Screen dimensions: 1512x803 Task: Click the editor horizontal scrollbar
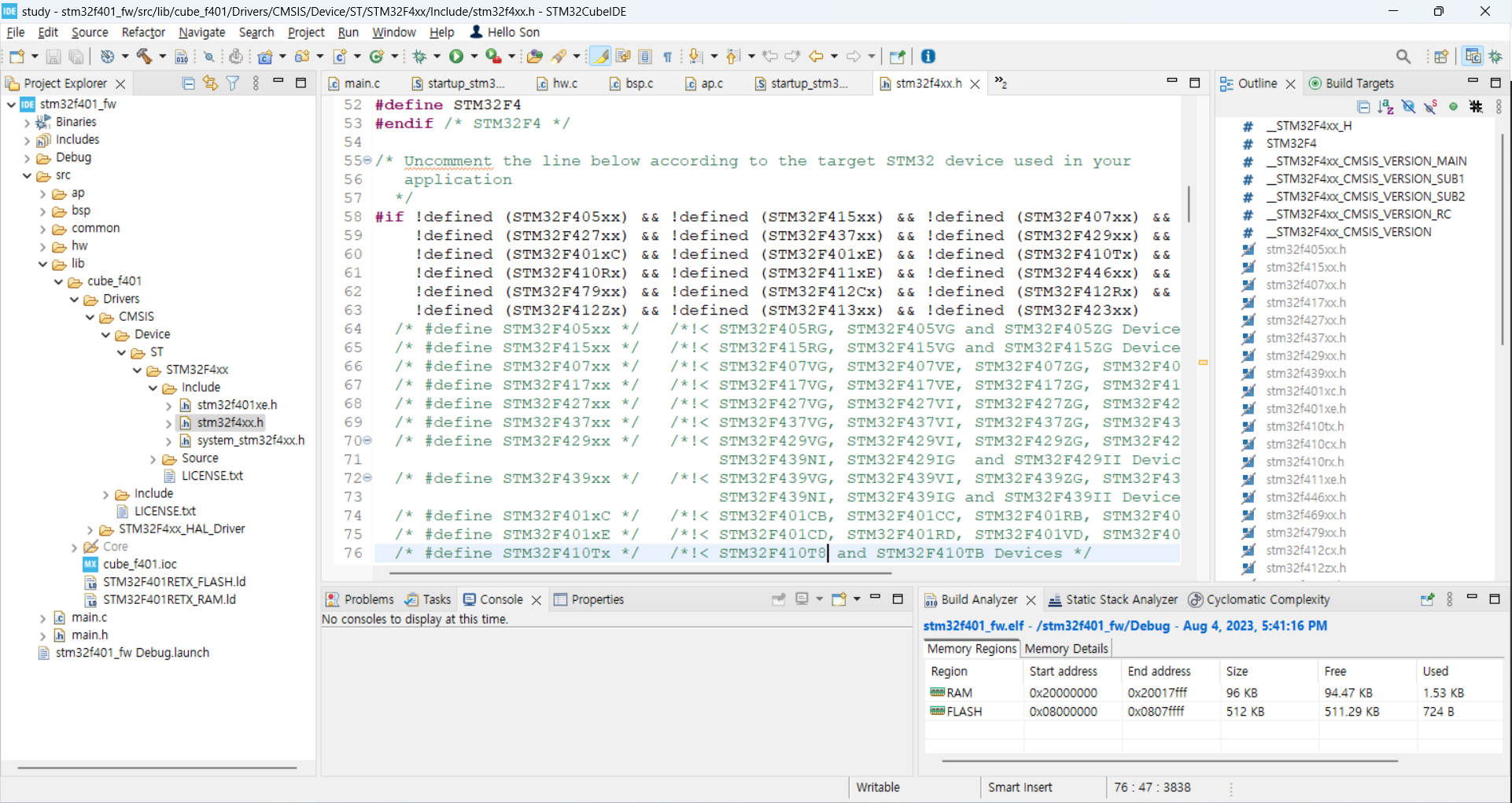641,573
